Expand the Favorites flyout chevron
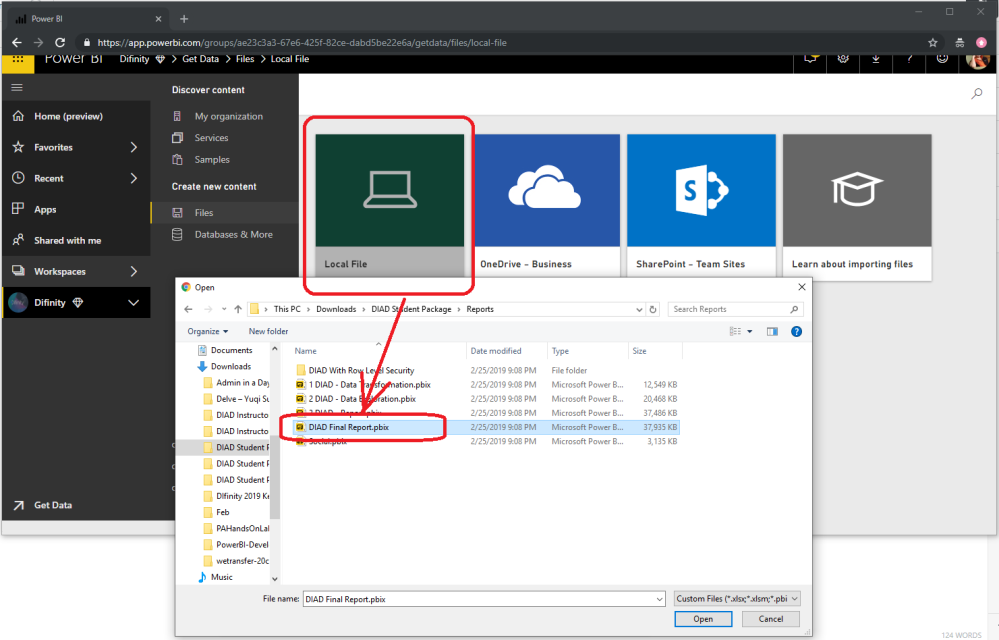This screenshot has height=640, width=999. 134,148
